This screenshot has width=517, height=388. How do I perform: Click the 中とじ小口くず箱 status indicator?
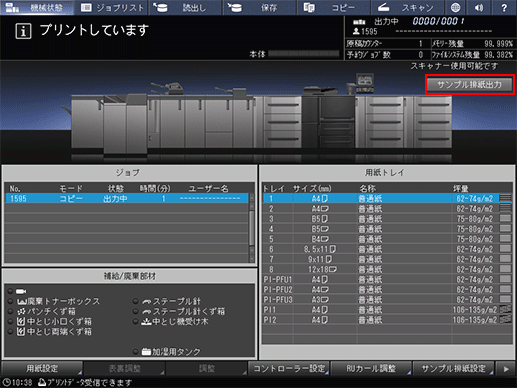pyautogui.click(x=10, y=322)
